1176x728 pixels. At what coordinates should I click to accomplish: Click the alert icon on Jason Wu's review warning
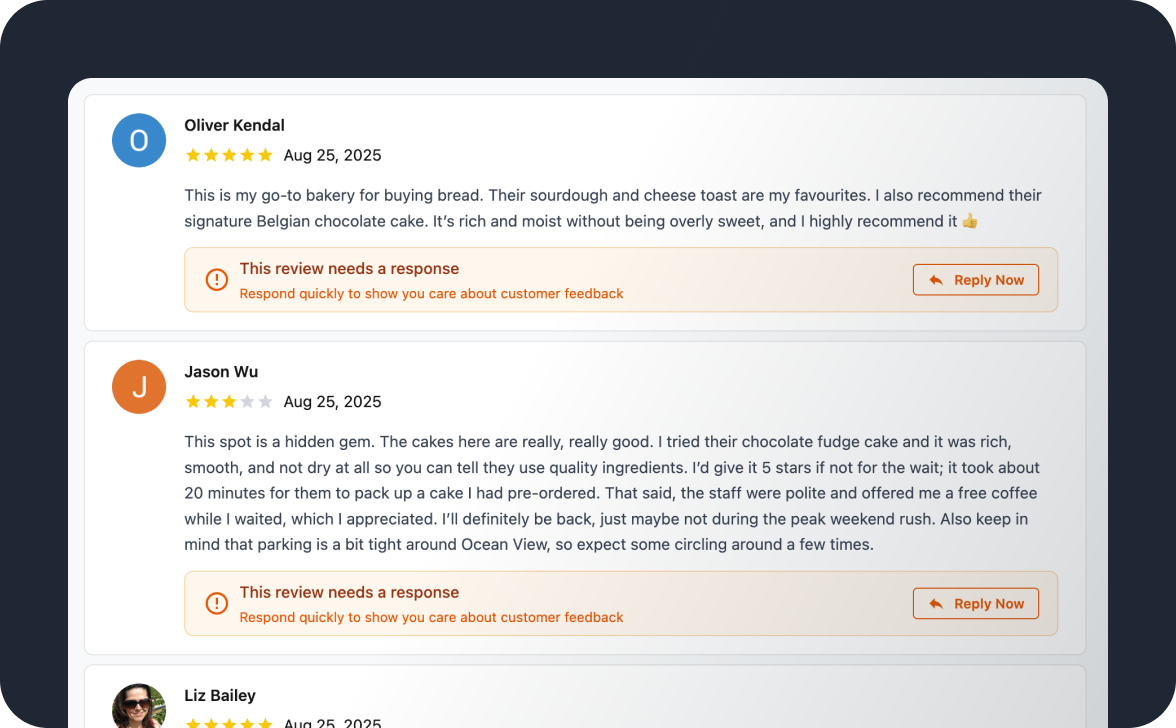tap(217, 603)
